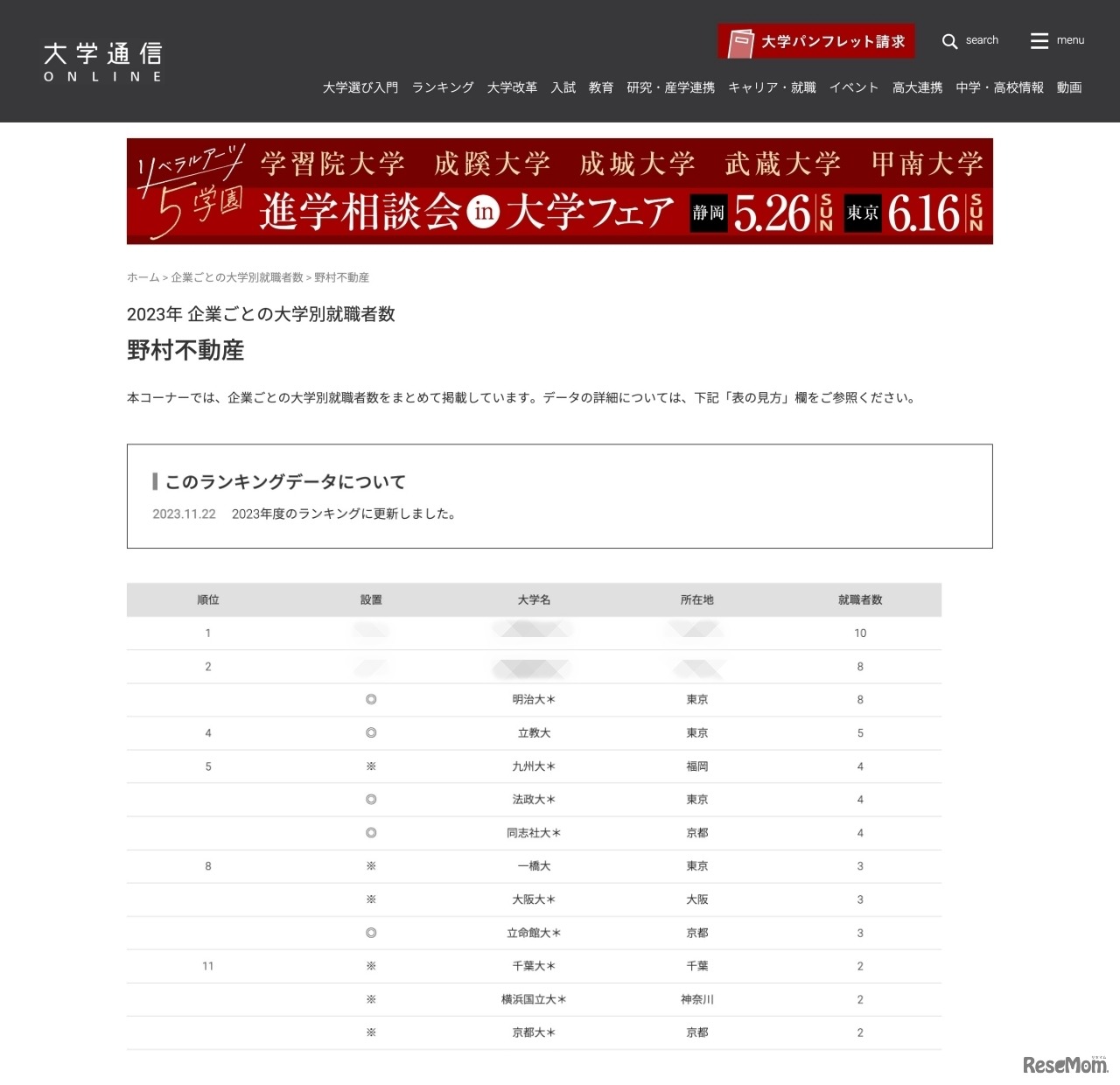Click the ※ symbol in 横浜国立大 row
The image size is (1120, 1085).
[371, 999]
